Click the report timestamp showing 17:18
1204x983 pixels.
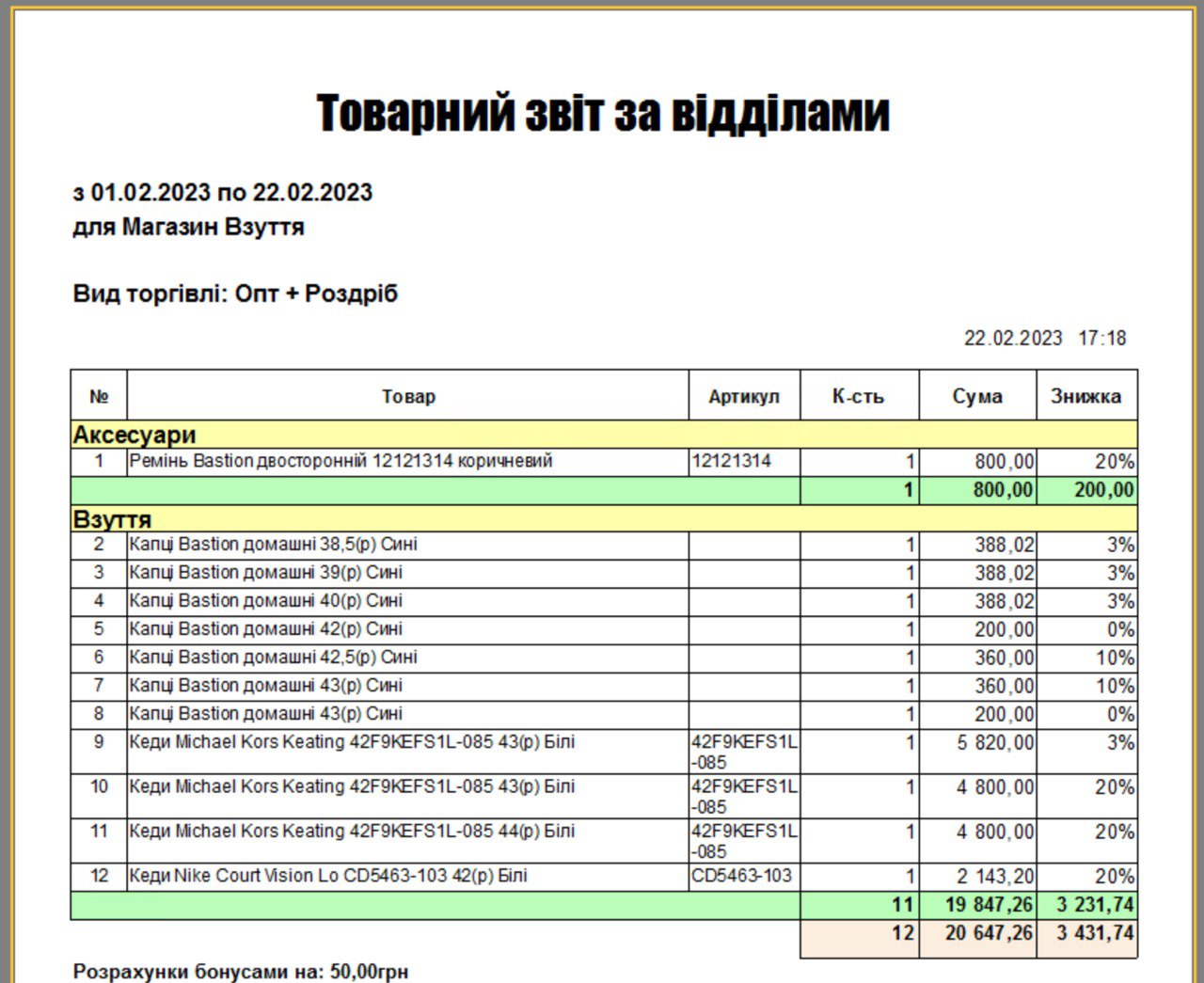(1101, 338)
